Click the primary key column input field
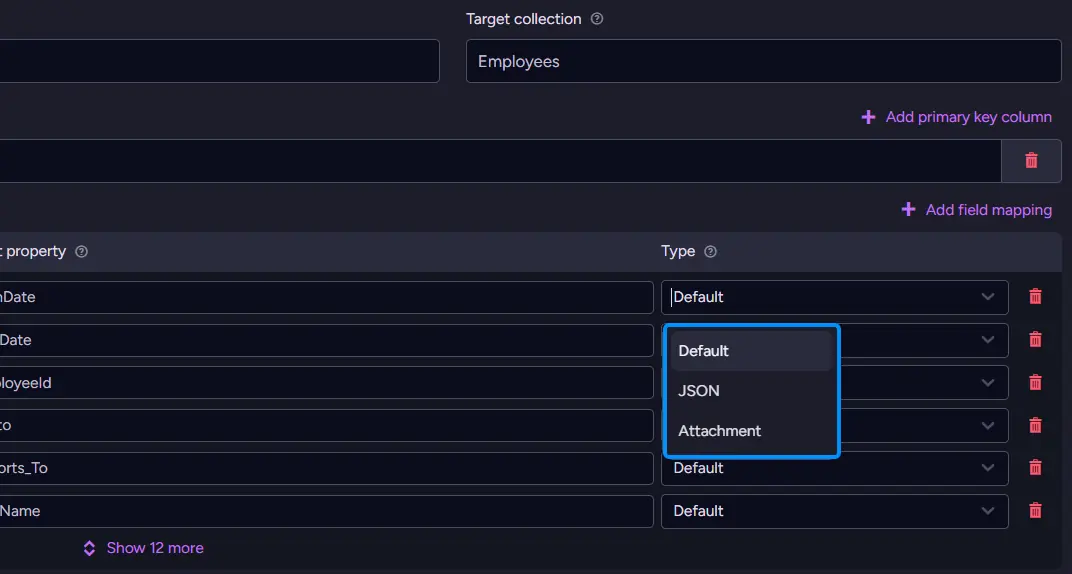Image resolution: width=1072 pixels, height=574 pixels. point(500,161)
